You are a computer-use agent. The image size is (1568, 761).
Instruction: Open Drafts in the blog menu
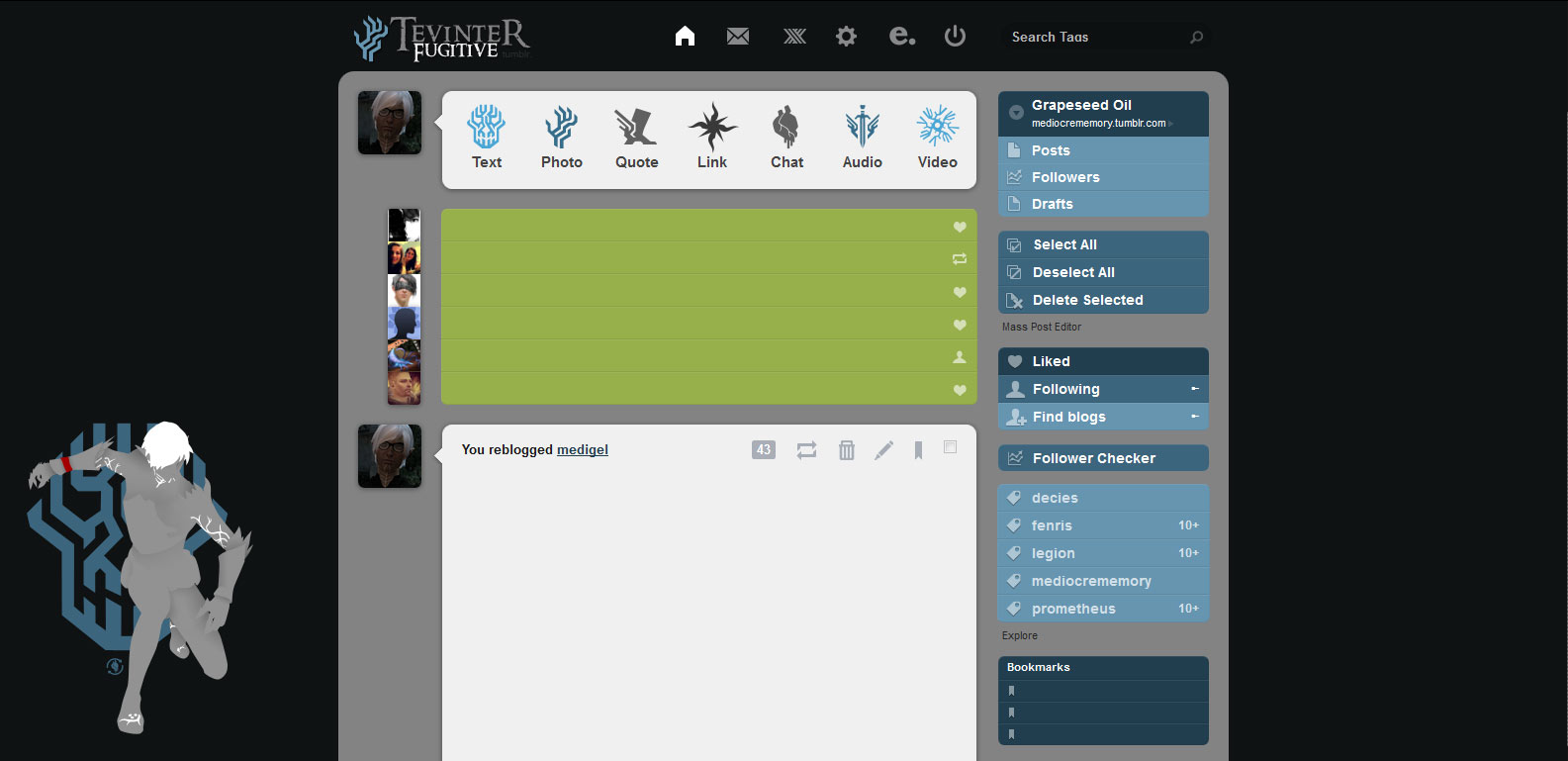click(1103, 204)
